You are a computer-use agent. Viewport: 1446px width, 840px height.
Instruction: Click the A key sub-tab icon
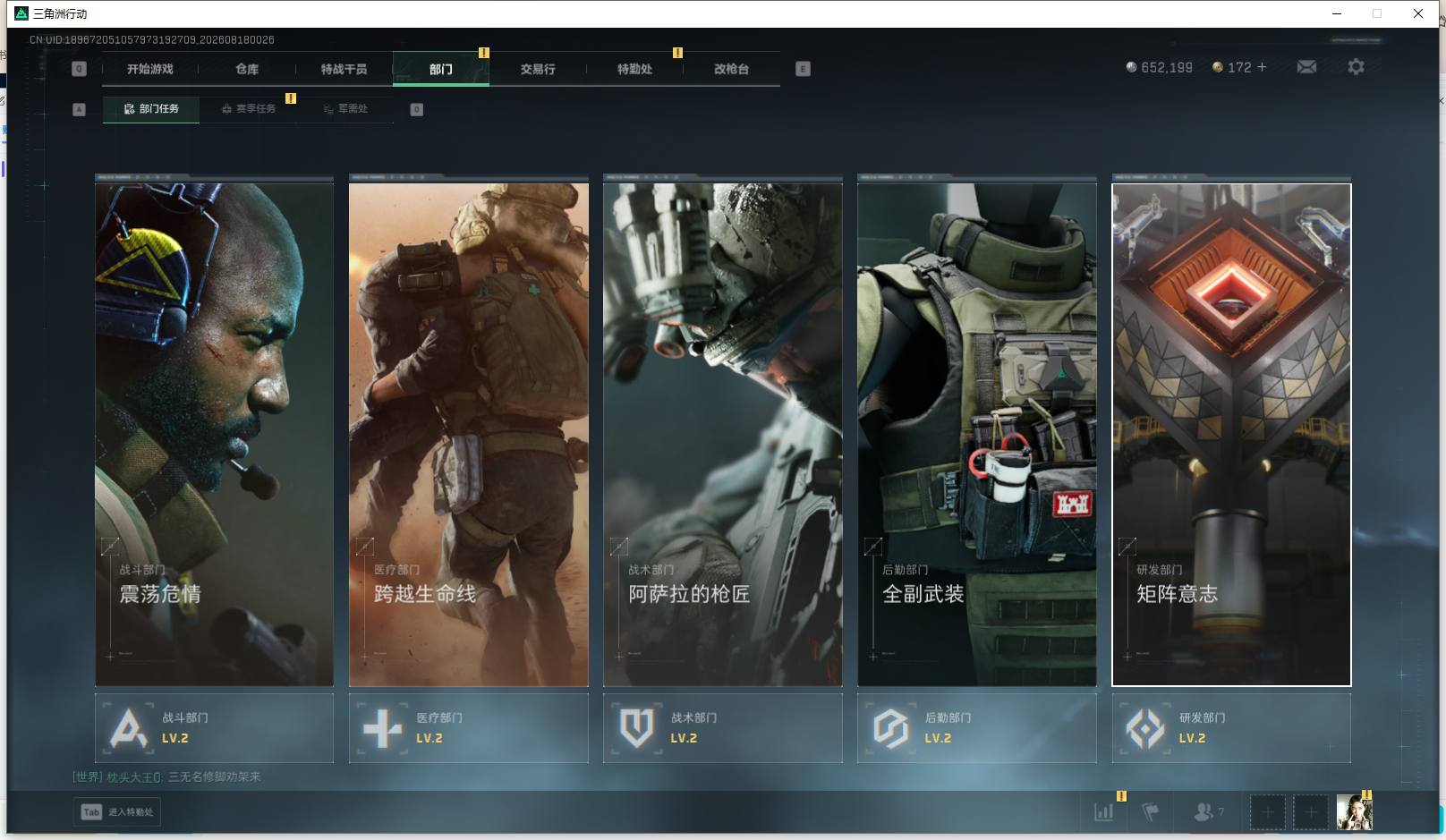(x=79, y=109)
